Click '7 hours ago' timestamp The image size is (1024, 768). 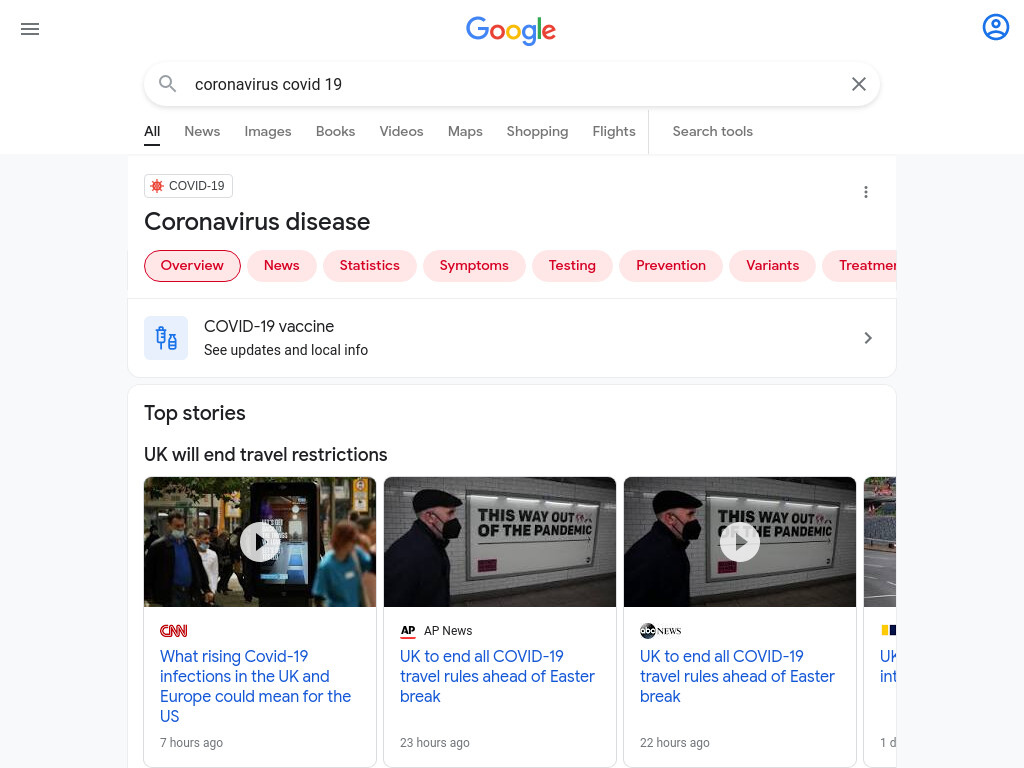(x=191, y=743)
